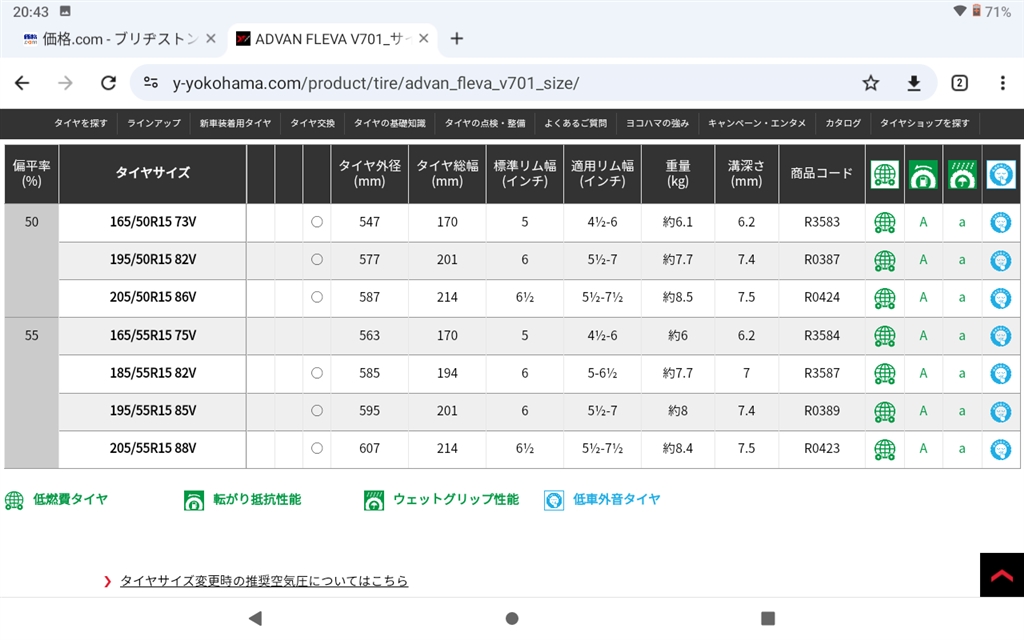This screenshot has width=1024, height=640.
Task: Open the ラインアップ menu item
Action: click(153, 123)
